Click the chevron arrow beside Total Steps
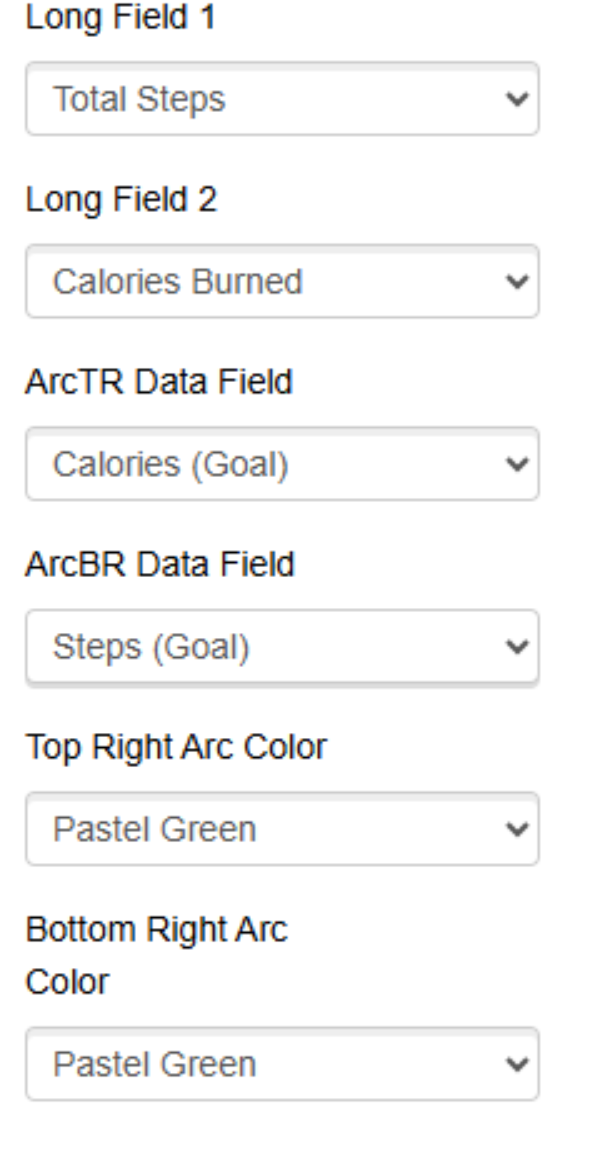Image resolution: width=615 pixels, height=1152 pixels. click(x=518, y=99)
